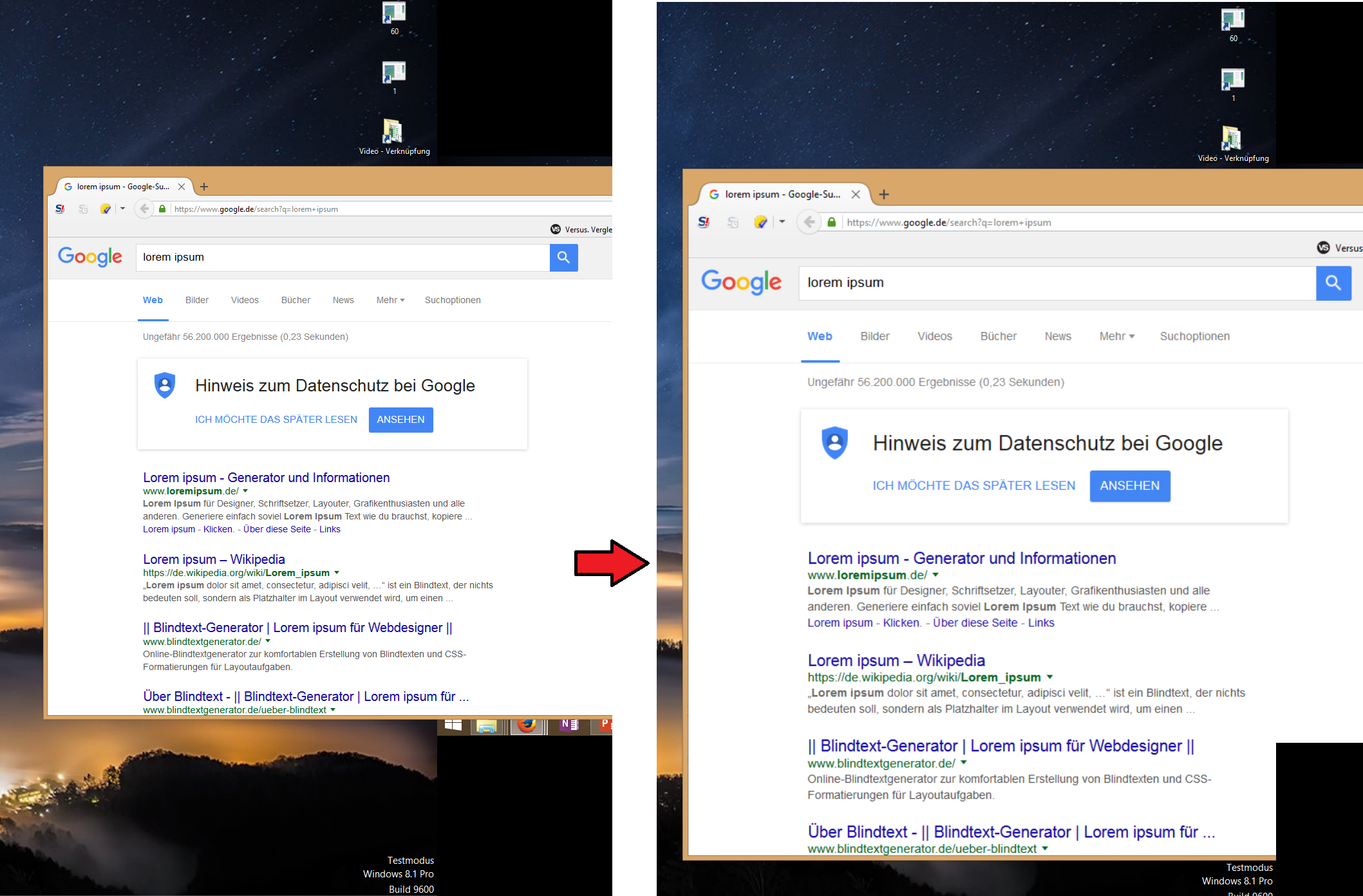This screenshot has width=1363, height=896.
Task: Focus the lorem ipsum search box in small window
Action: [x=343, y=257]
